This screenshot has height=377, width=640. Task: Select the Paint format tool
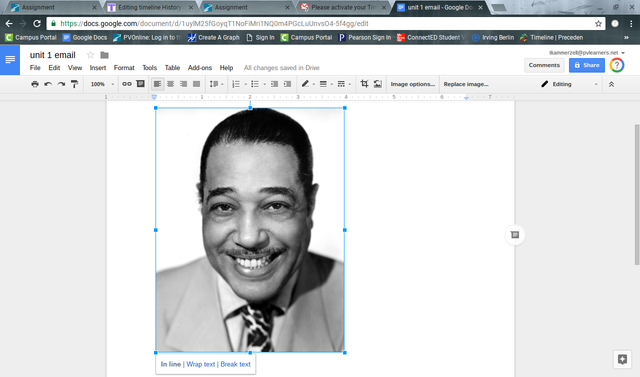click(74, 84)
